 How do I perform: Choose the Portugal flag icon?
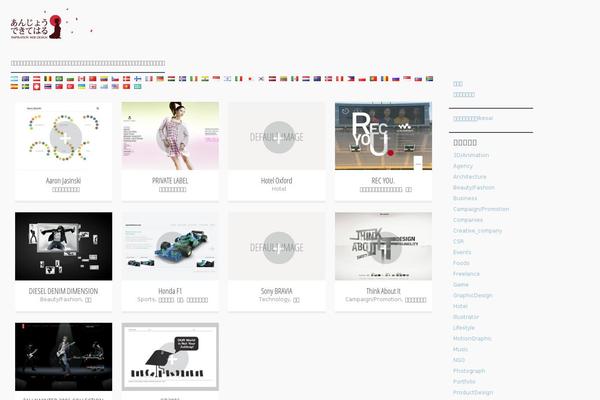[373, 79]
